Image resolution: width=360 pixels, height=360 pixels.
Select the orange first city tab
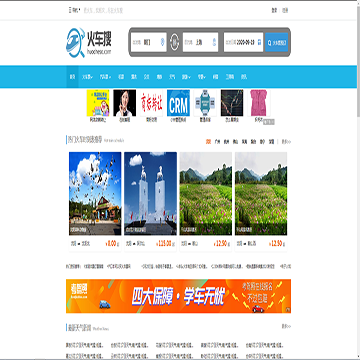coord(208,142)
